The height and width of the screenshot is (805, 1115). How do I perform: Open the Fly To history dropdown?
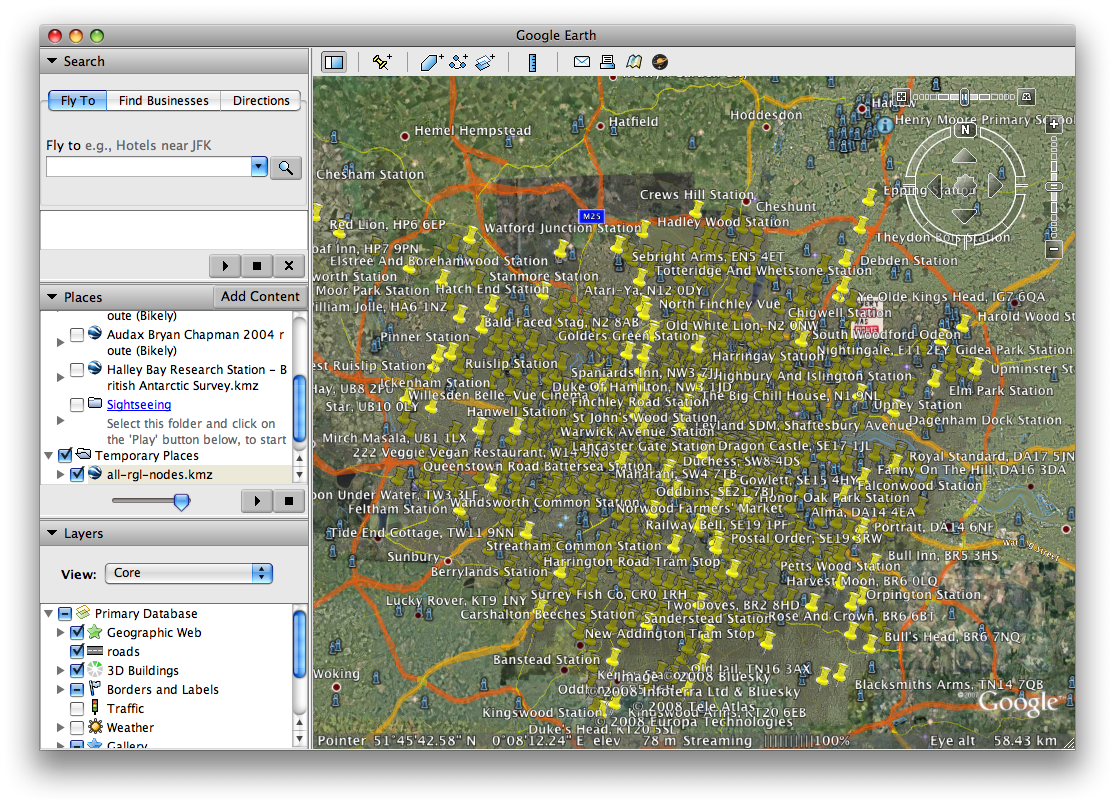(x=259, y=167)
